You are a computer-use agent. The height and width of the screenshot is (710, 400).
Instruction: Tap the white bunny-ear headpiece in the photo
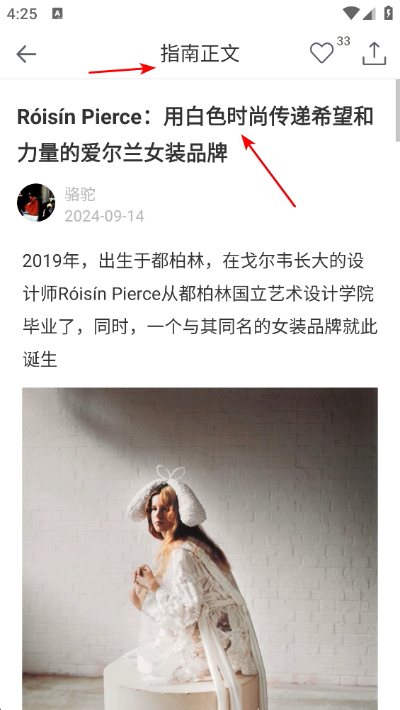click(x=167, y=497)
